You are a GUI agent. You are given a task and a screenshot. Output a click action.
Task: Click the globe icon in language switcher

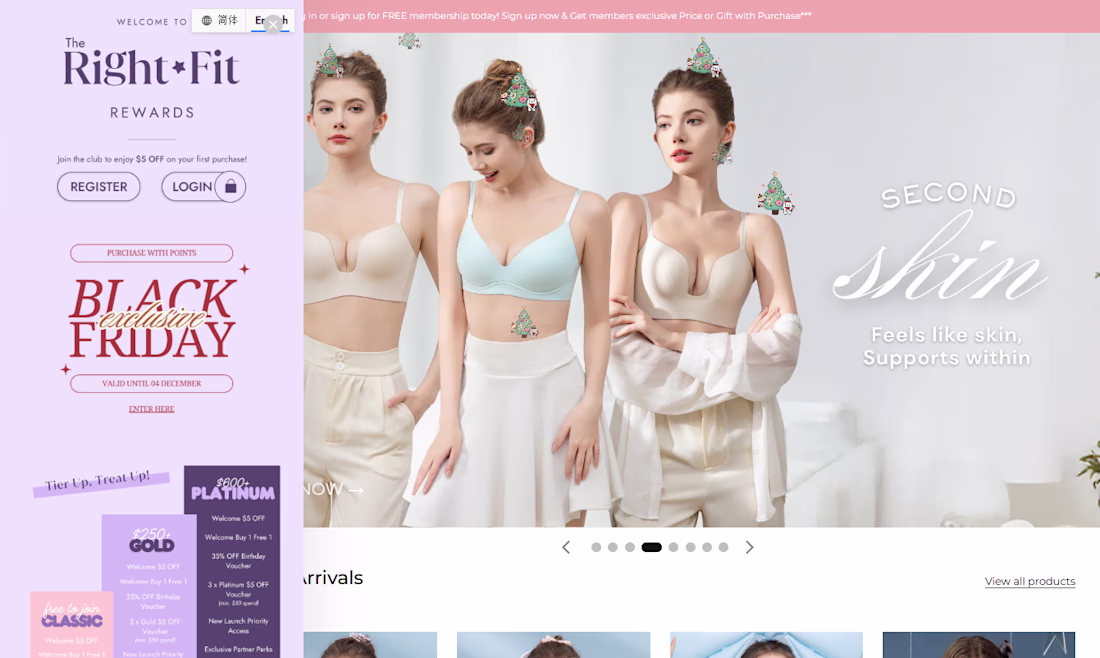coord(206,20)
